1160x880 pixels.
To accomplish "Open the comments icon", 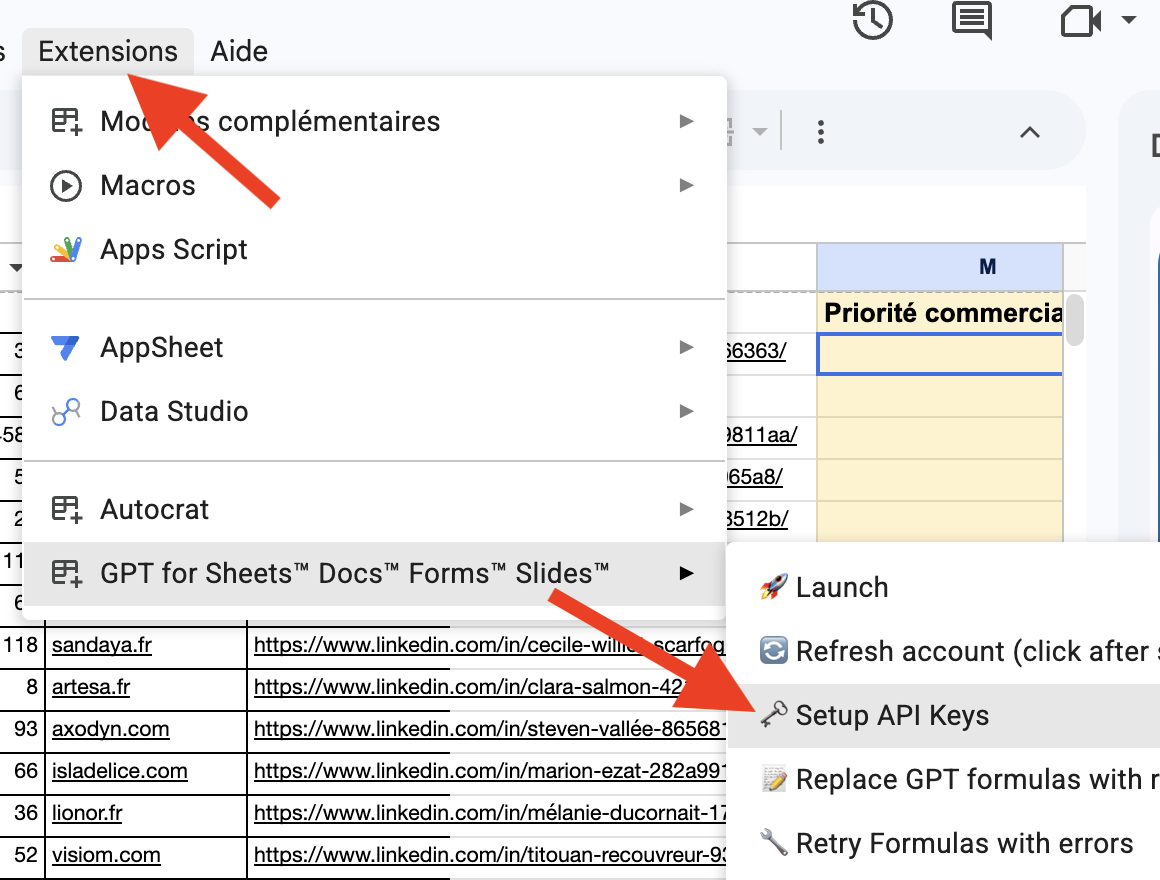I will (972, 20).
